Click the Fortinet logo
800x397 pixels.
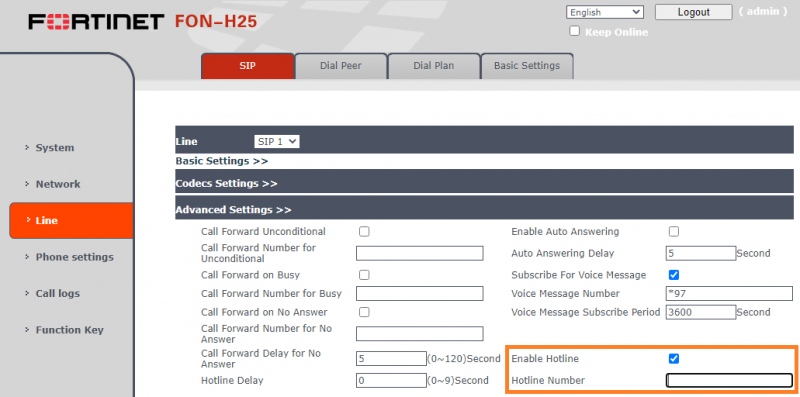96,22
